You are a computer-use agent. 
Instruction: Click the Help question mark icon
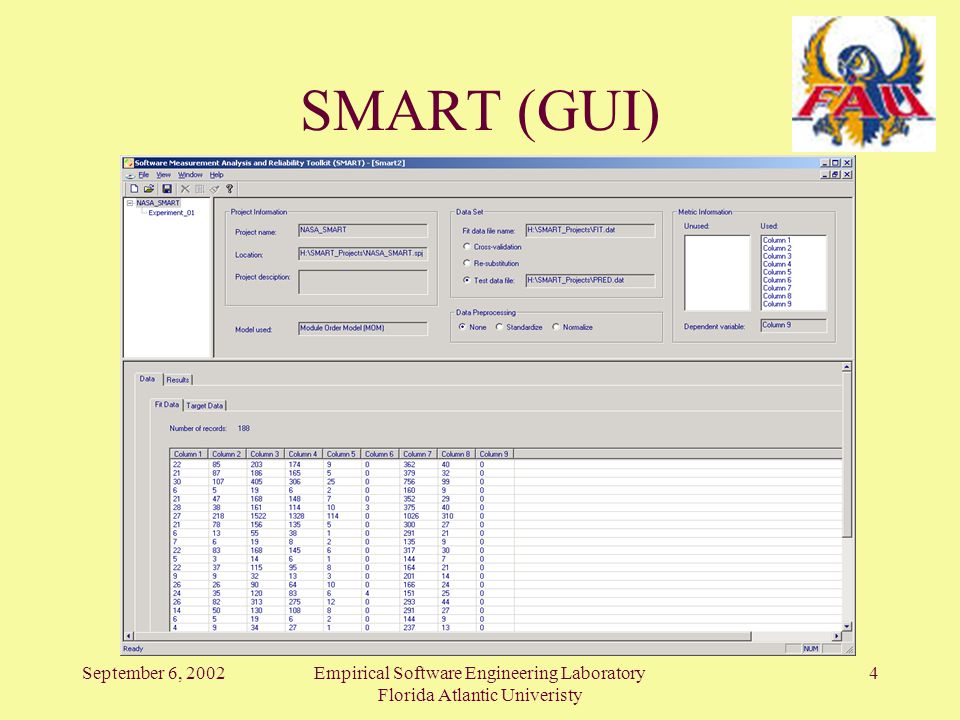point(230,189)
